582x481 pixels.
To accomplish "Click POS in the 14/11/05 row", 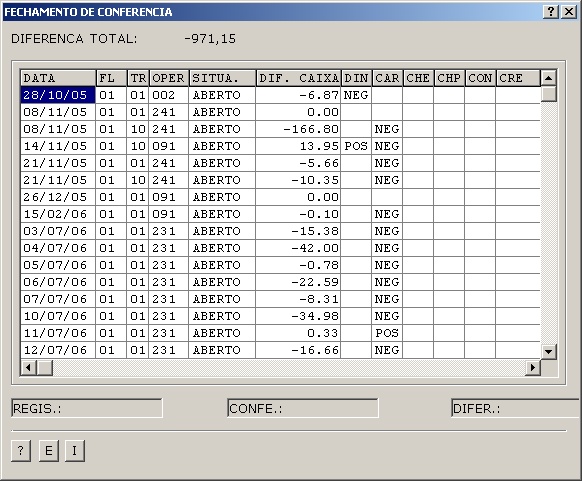I will (356, 146).
